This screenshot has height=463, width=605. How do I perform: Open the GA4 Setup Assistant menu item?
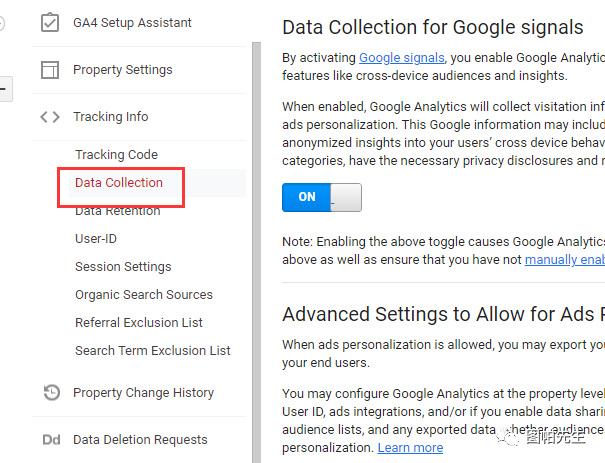(132, 23)
